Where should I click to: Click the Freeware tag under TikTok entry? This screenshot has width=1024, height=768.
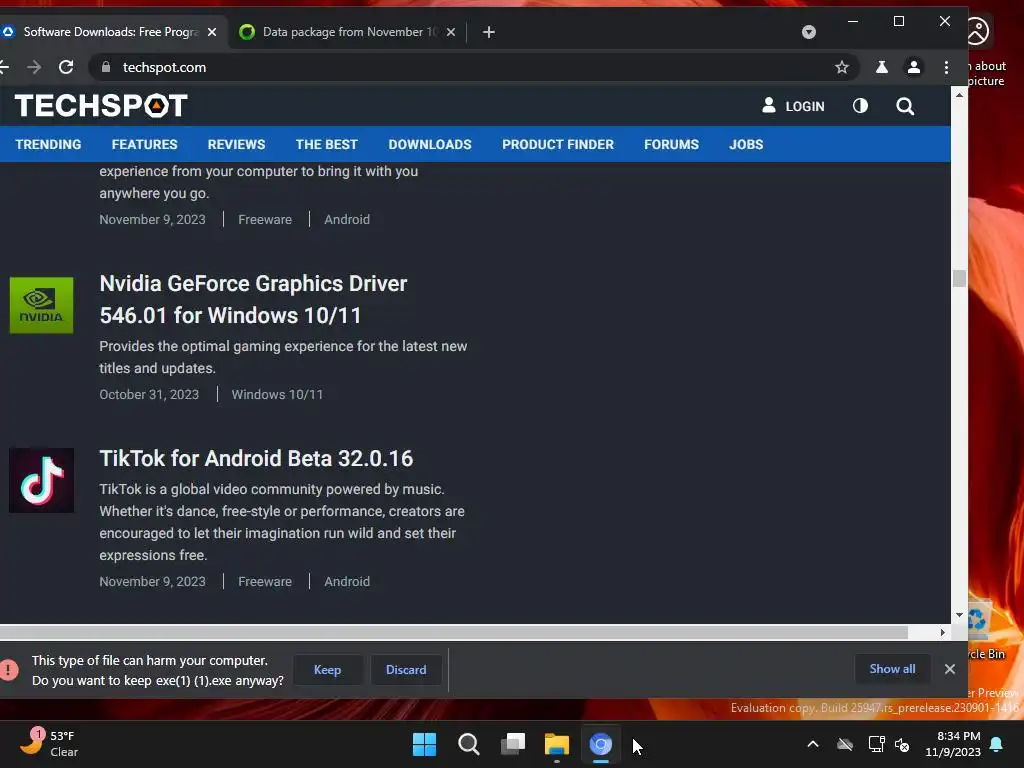coord(265,581)
